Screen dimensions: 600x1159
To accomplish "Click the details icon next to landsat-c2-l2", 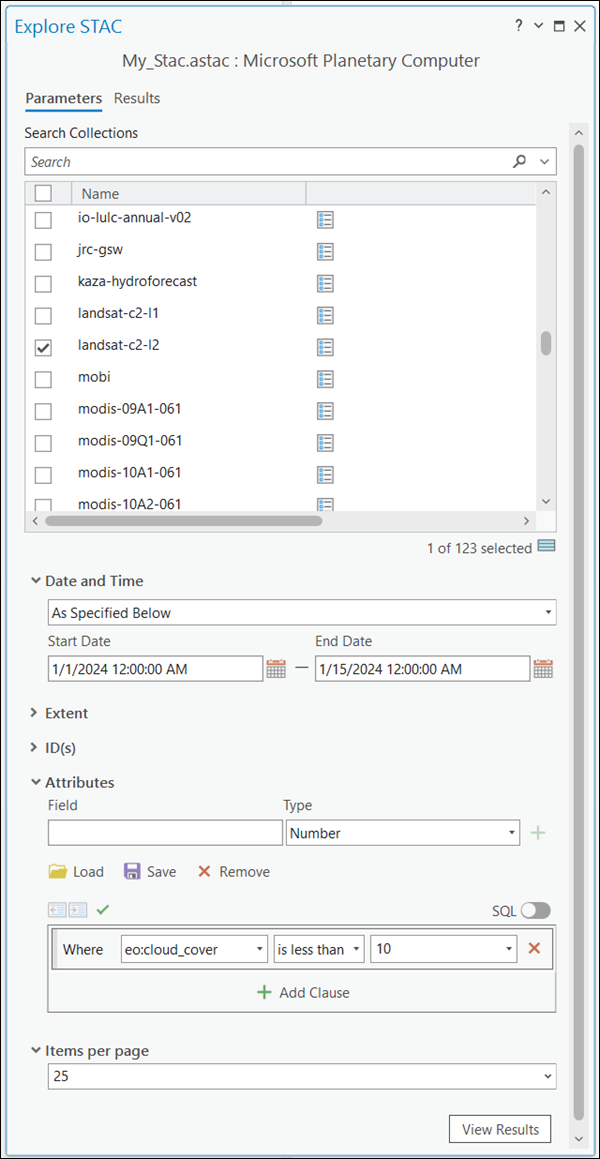I will coord(324,346).
